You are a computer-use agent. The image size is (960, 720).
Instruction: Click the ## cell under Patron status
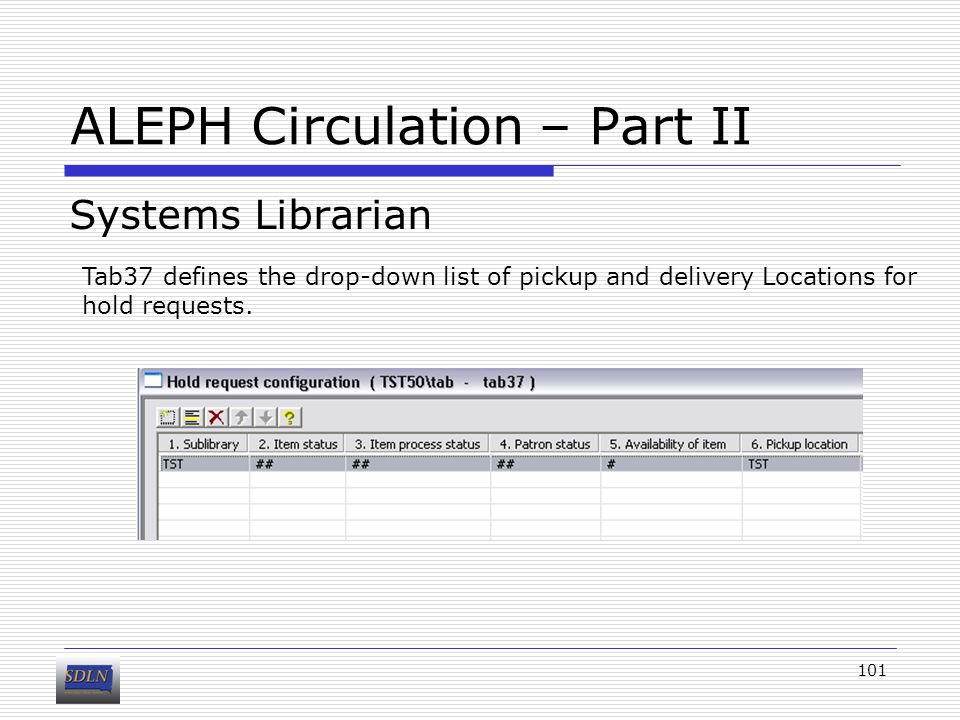[x=546, y=464]
